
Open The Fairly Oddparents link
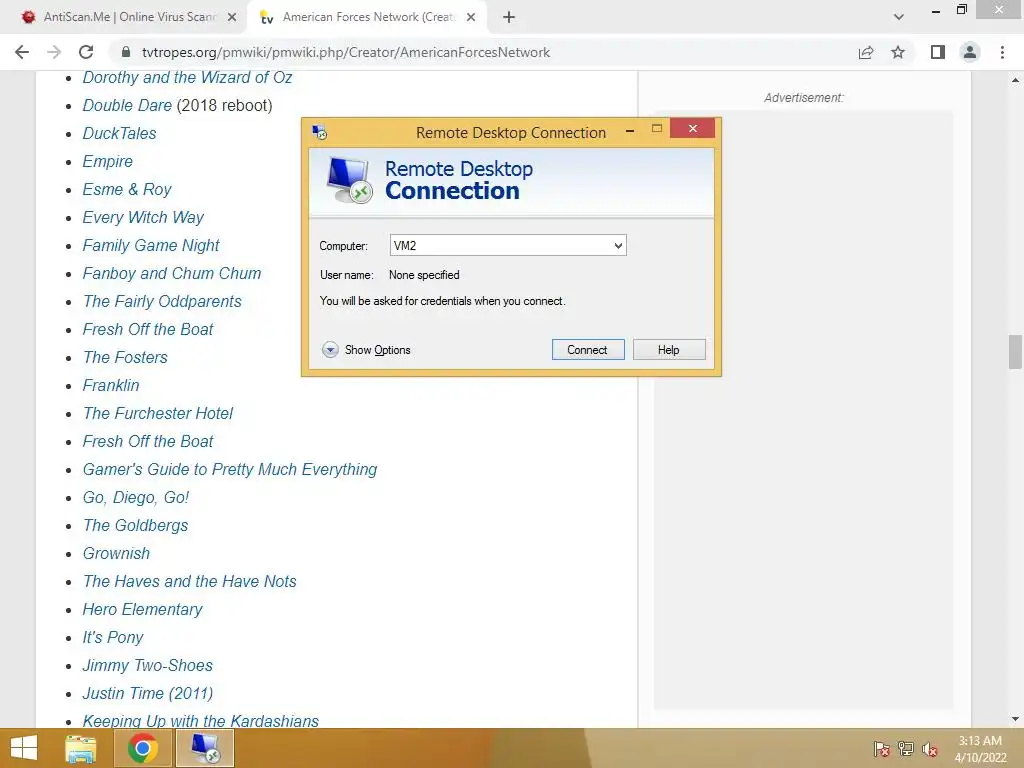click(162, 302)
